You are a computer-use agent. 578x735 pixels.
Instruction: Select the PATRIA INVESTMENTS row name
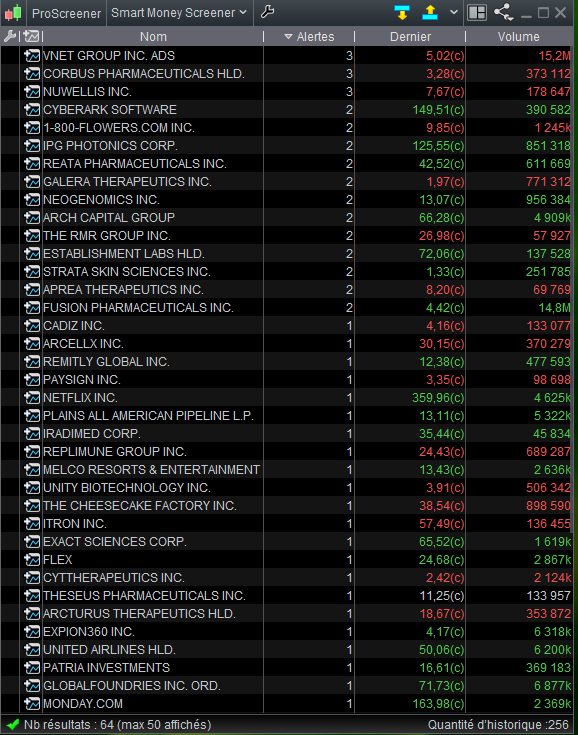pos(106,668)
